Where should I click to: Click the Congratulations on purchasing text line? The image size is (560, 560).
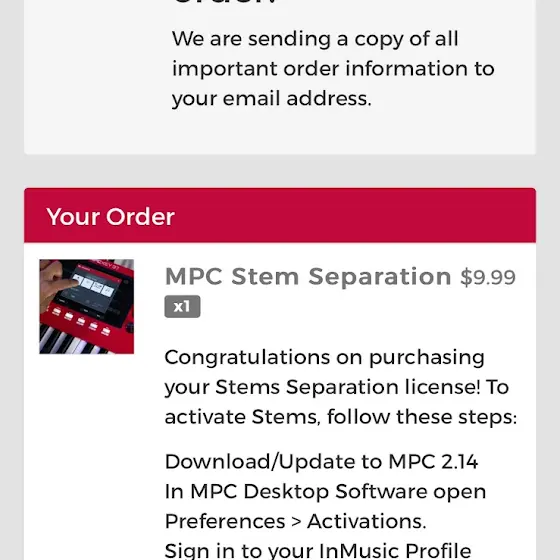(325, 358)
